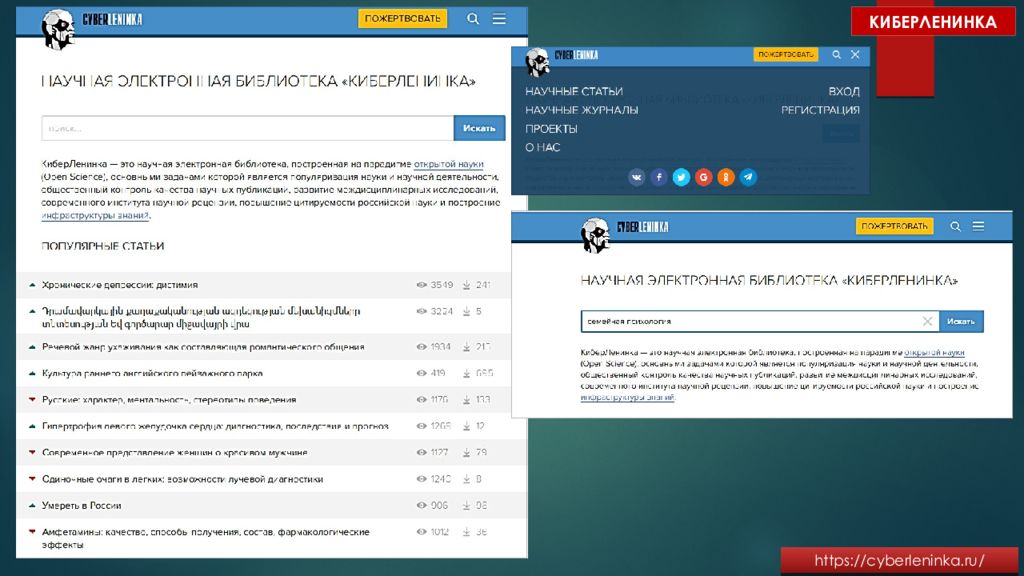Viewport: 1024px width, 576px height.
Task: Click 'Искать' next to the 'семейная психология' query
Action: coord(961,321)
